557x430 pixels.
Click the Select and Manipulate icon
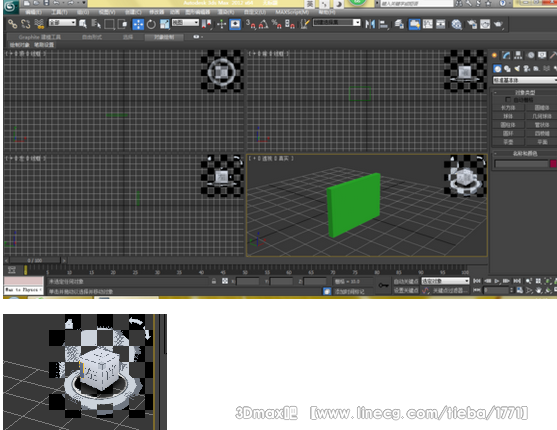pos(222,24)
